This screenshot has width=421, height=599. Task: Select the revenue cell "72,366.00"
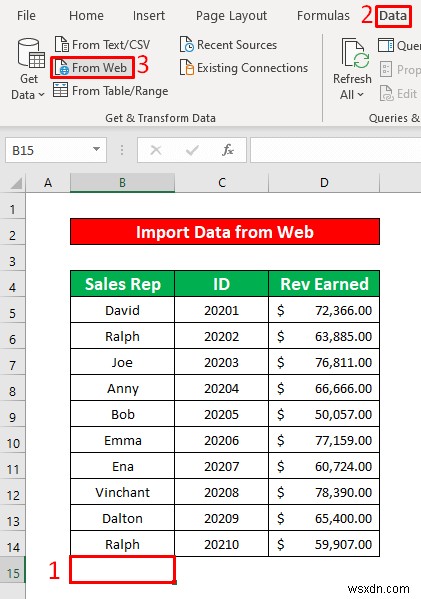pyautogui.click(x=324, y=310)
